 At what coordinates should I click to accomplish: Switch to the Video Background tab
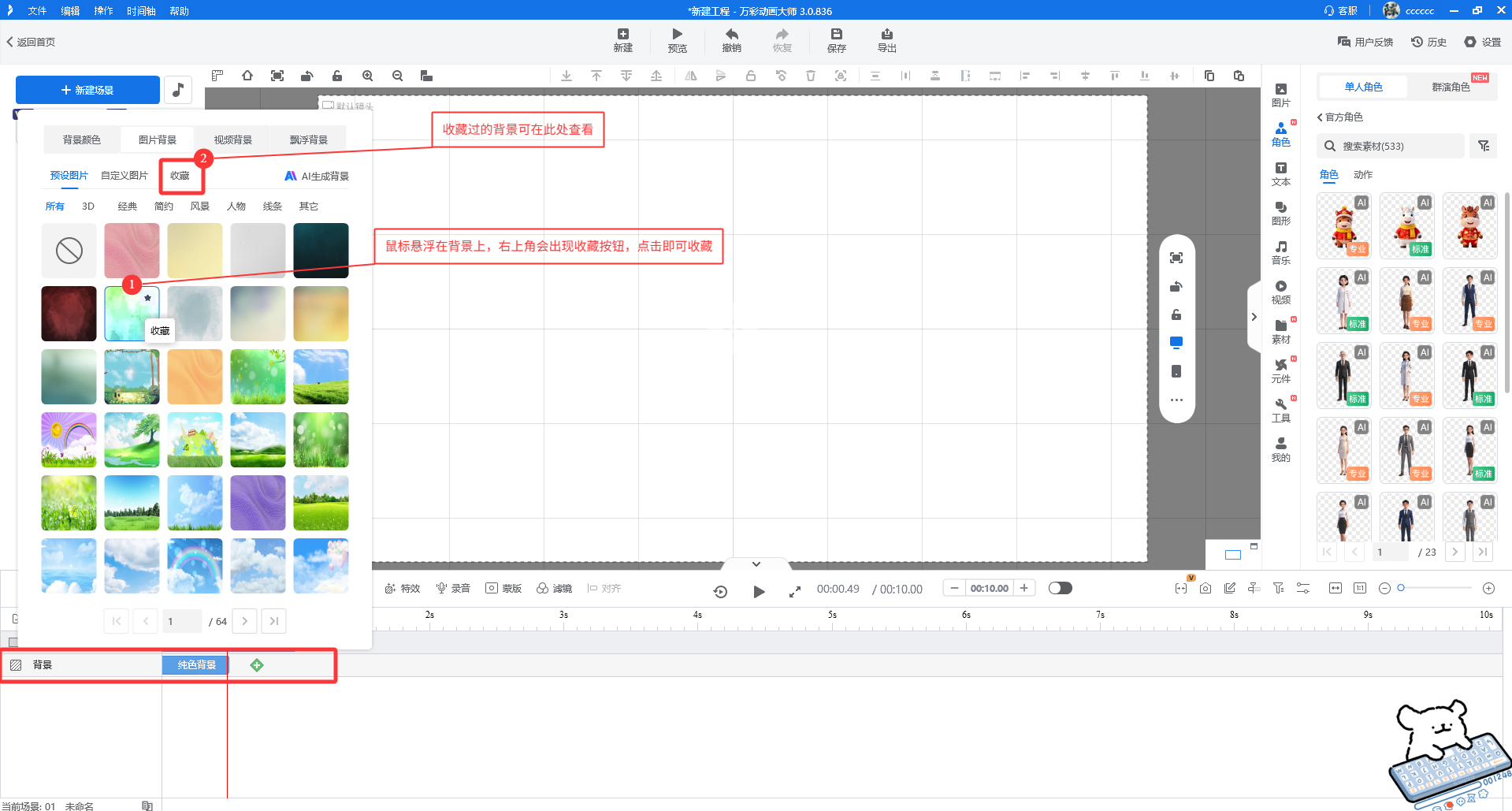[x=232, y=140]
